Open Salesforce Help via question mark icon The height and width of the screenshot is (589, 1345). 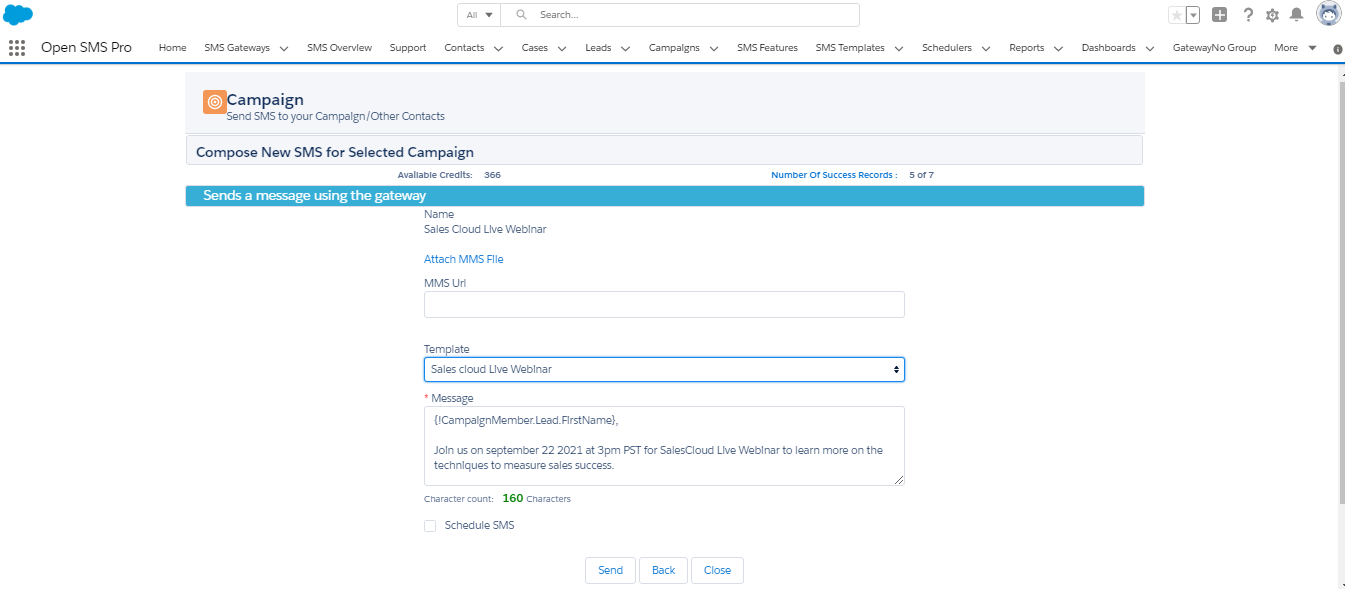(1248, 14)
